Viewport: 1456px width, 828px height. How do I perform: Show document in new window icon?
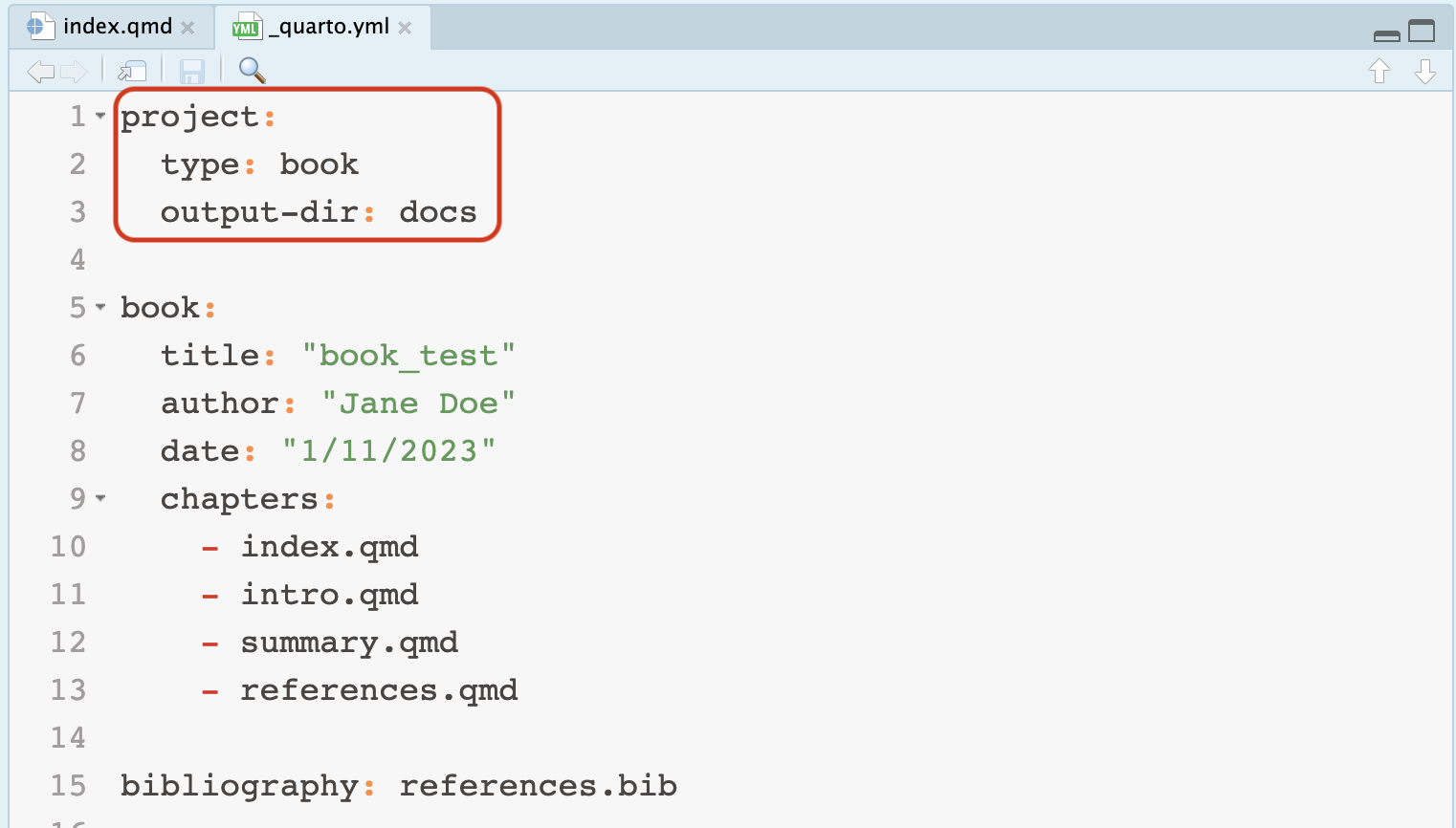(x=132, y=71)
